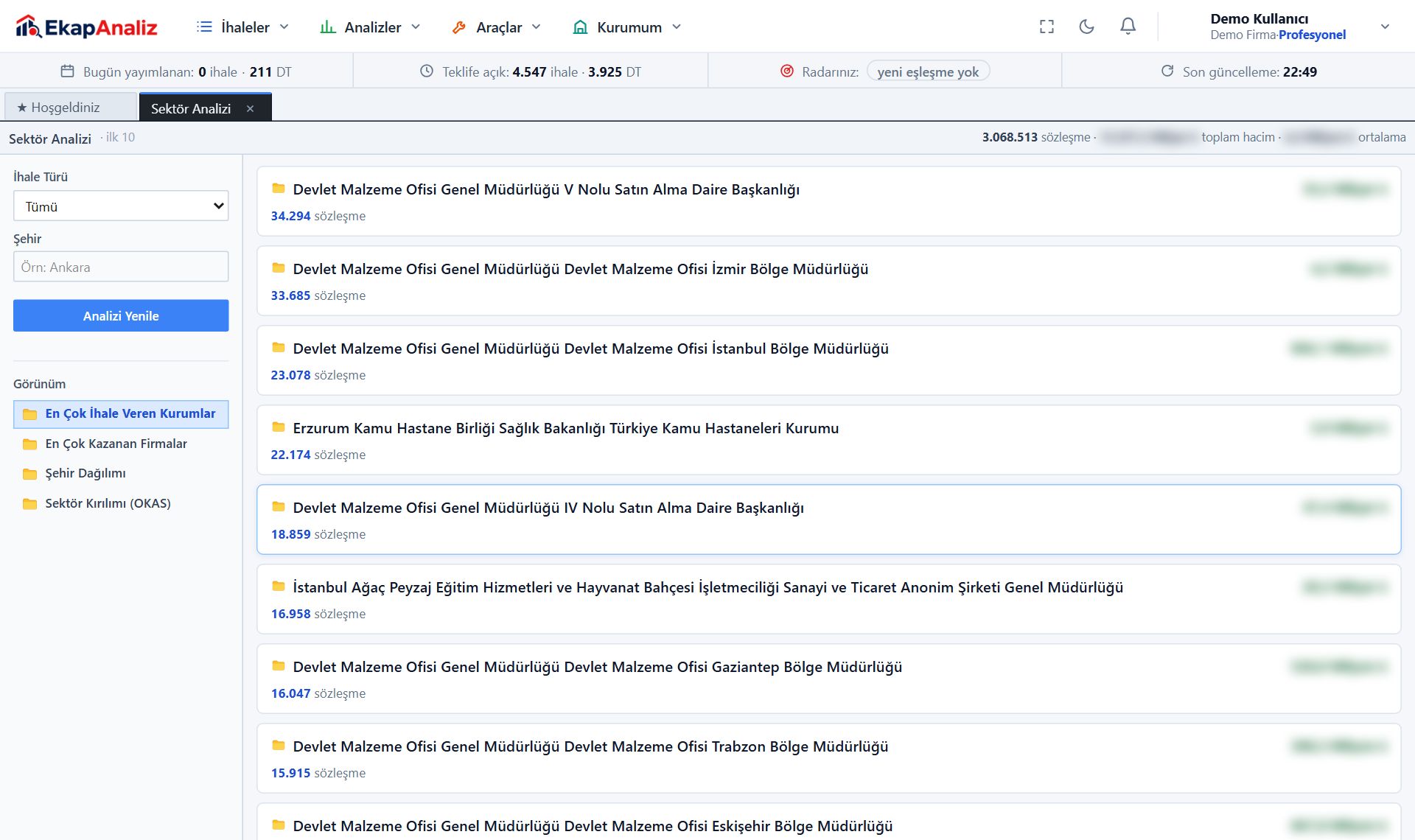Click the EkapAnaliz logo
This screenshot has height=840, width=1415.
click(x=86, y=27)
